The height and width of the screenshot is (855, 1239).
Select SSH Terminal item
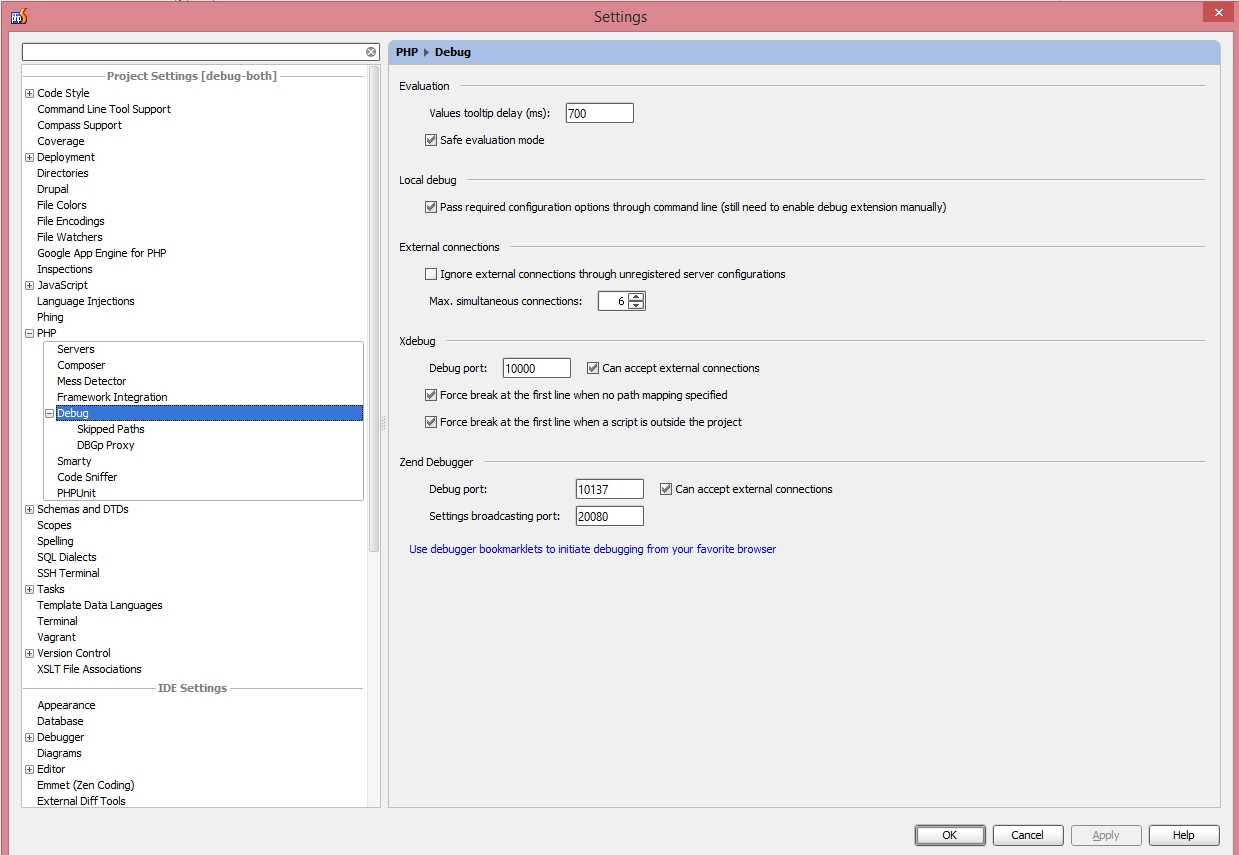pyautogui.click(x=69, y=573)
